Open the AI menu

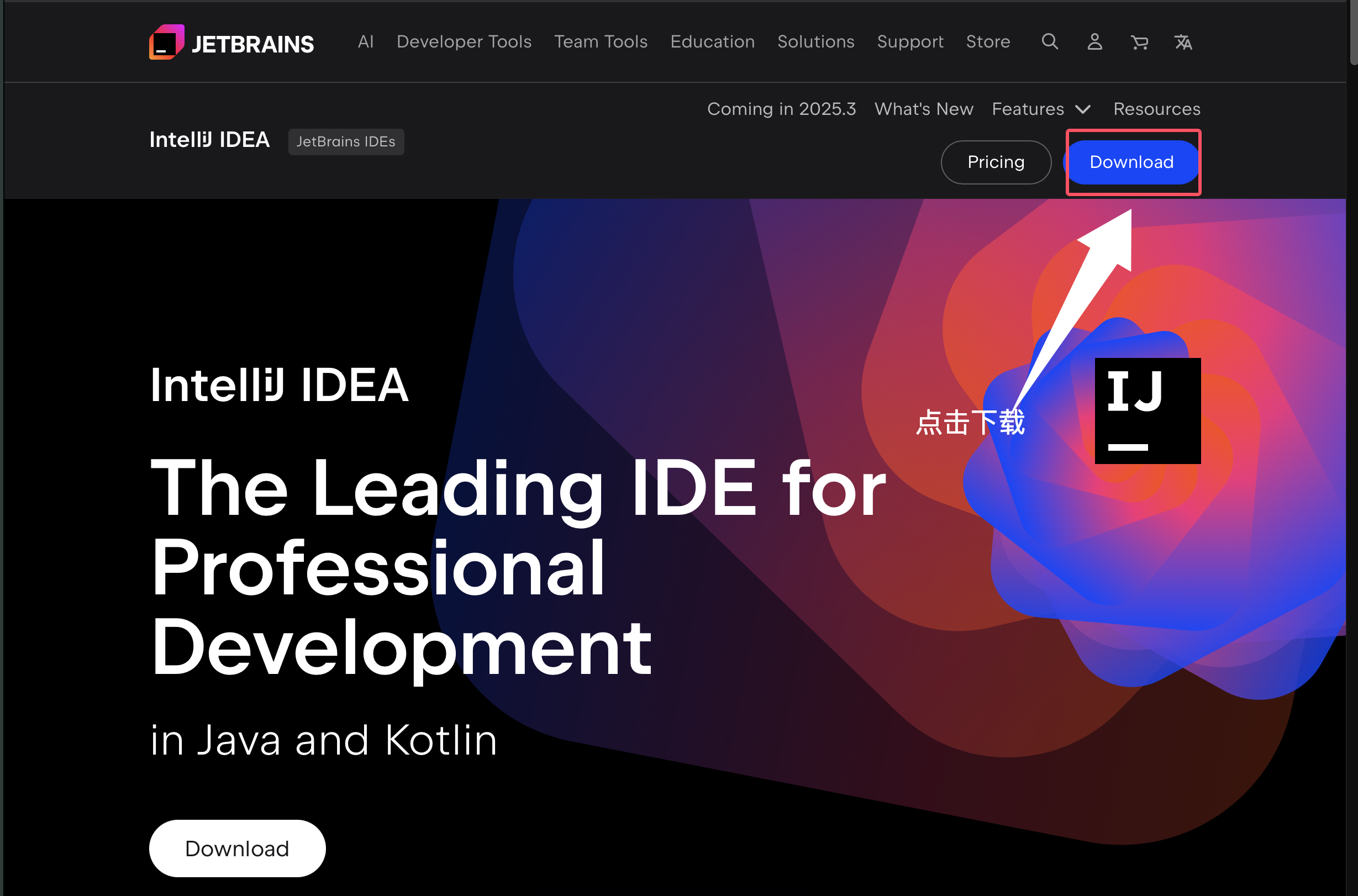pos(366,42)
